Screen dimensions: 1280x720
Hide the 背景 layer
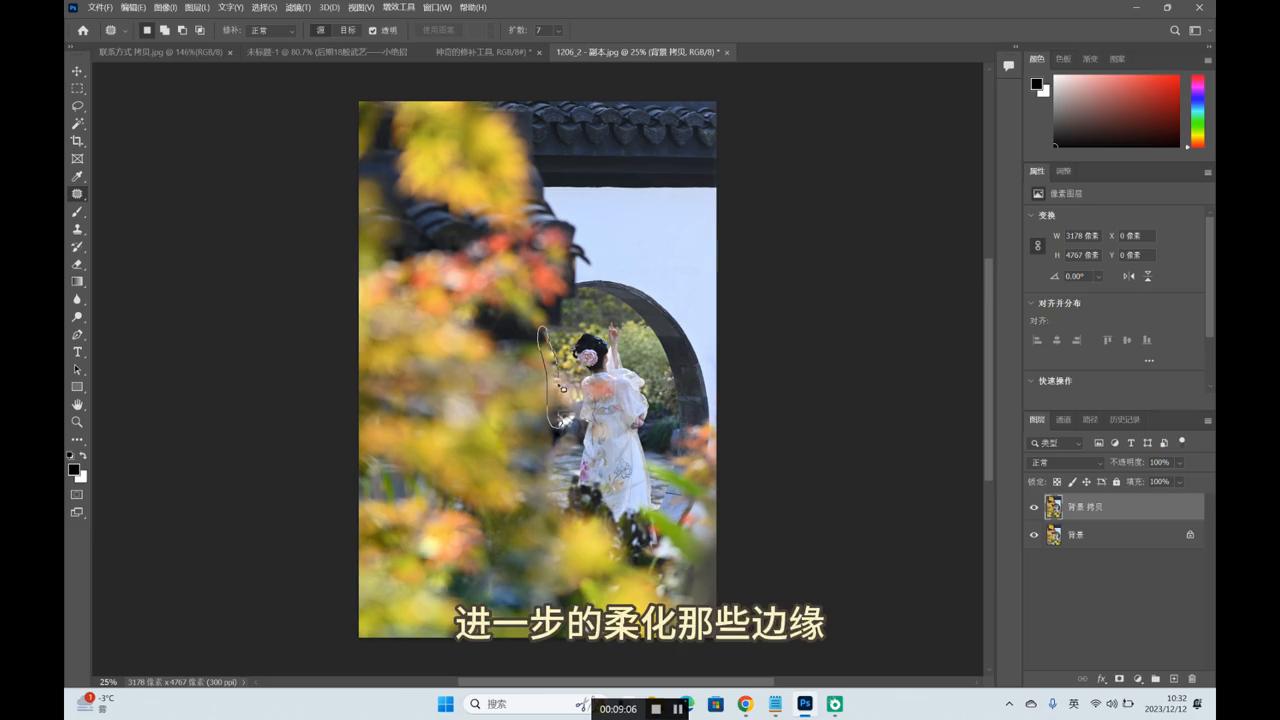(1034, 534)
